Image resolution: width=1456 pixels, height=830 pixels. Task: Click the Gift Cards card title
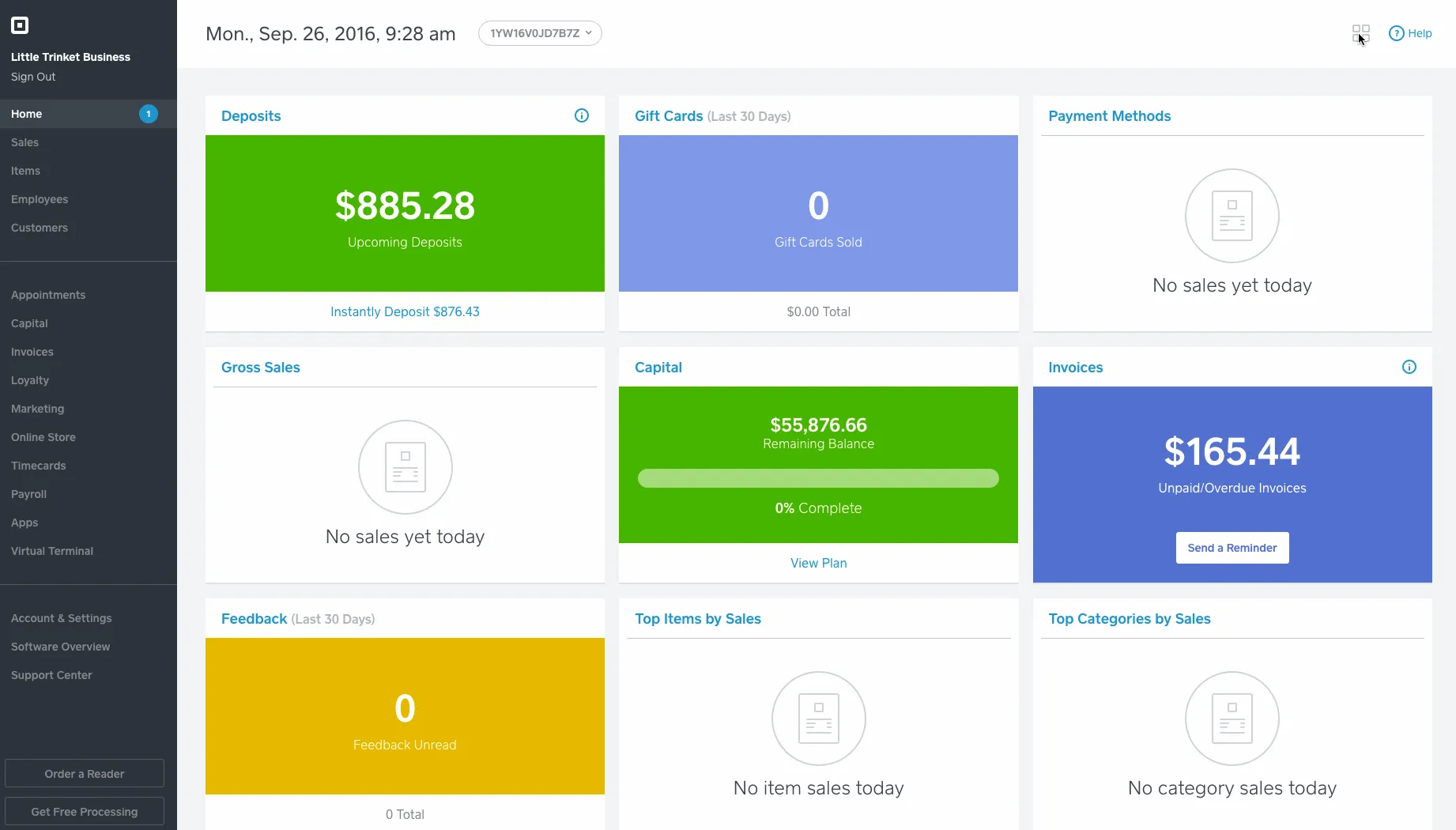point(669,116)
